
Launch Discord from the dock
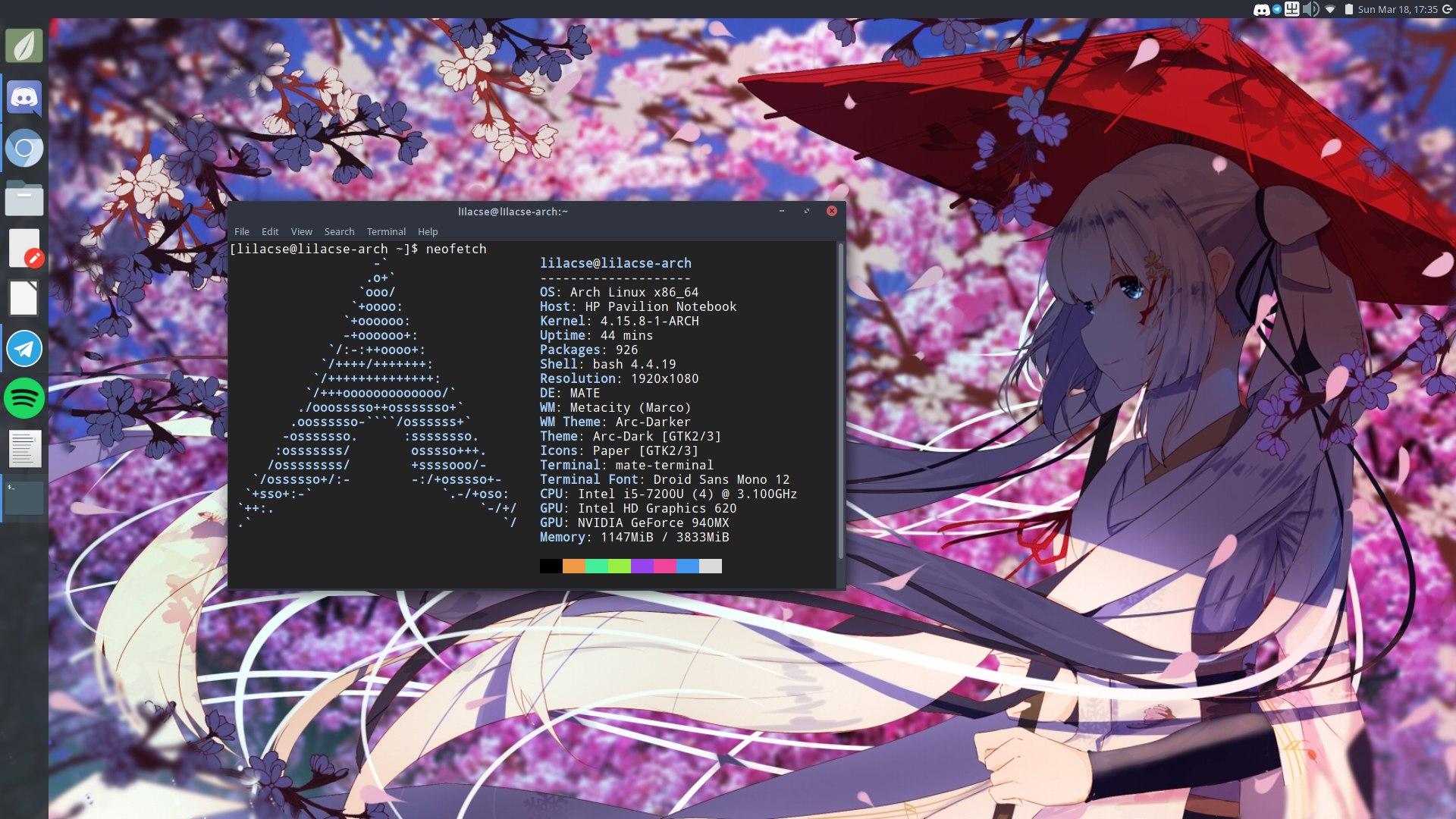[x=24, y=98]
